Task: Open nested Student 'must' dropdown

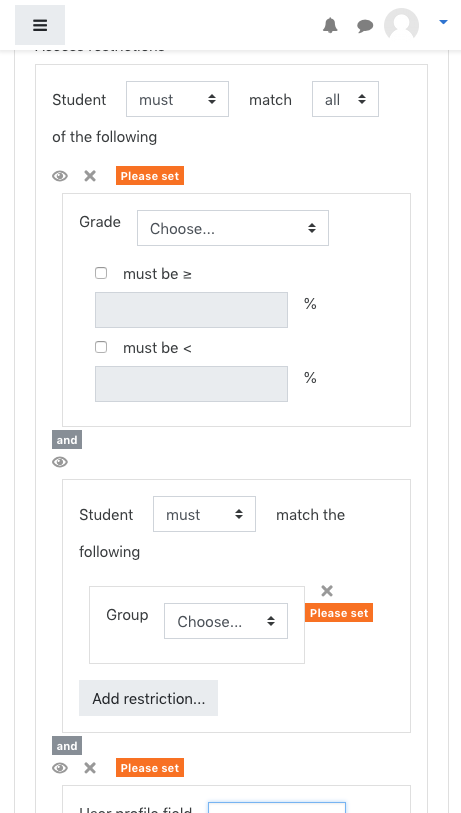Action: tap(204, 514)
